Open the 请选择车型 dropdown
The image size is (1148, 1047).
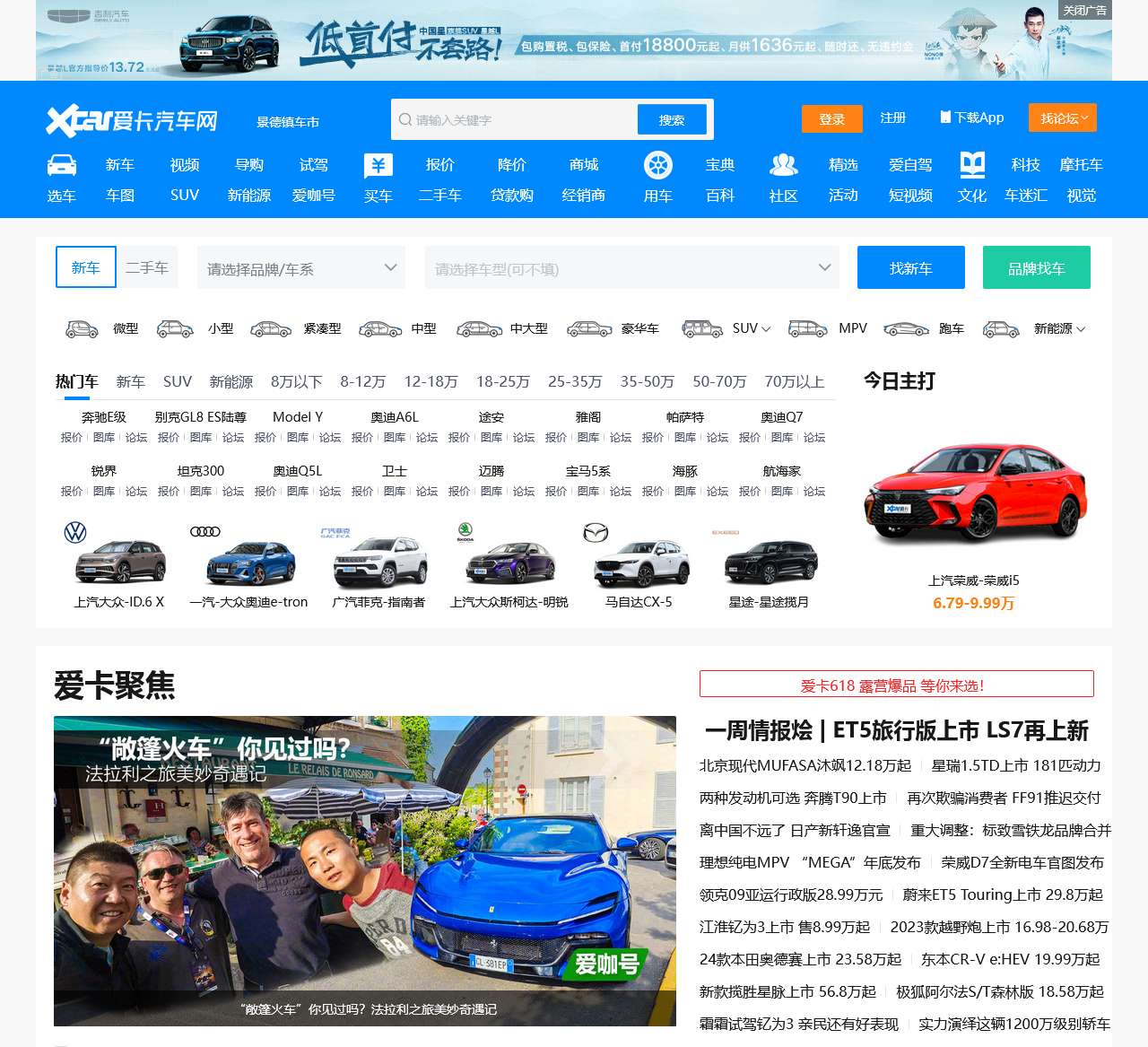pyautogui.click(x=632, y=267)
